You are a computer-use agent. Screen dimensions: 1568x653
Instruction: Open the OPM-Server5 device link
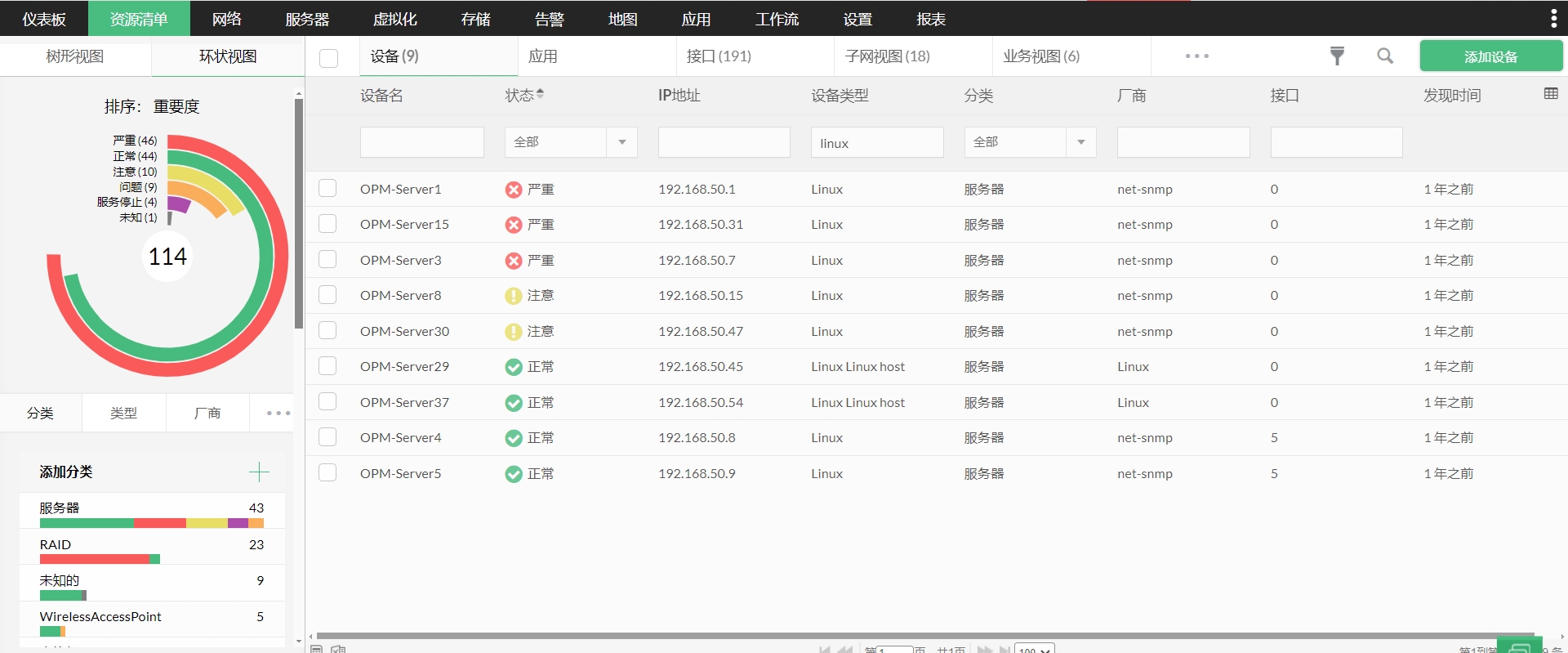click(401, 473)
